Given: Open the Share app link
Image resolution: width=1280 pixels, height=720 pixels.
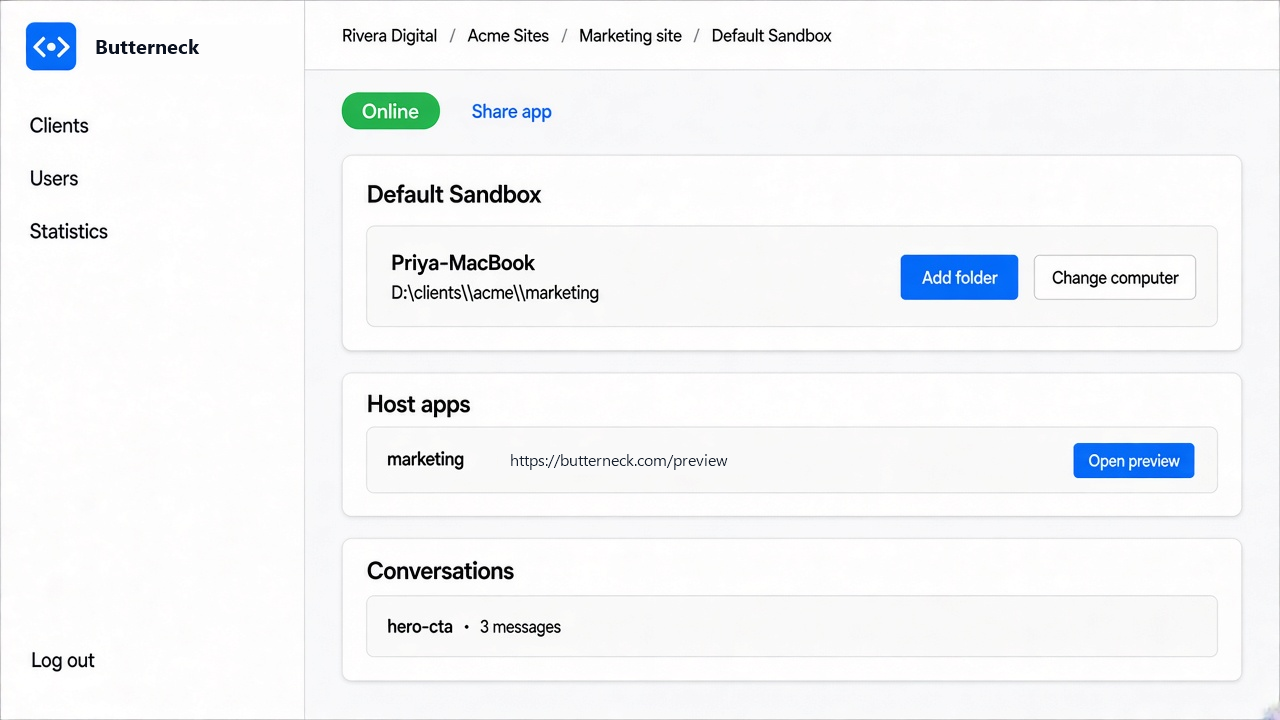Looking at the screenshot, I should (511, 111).
